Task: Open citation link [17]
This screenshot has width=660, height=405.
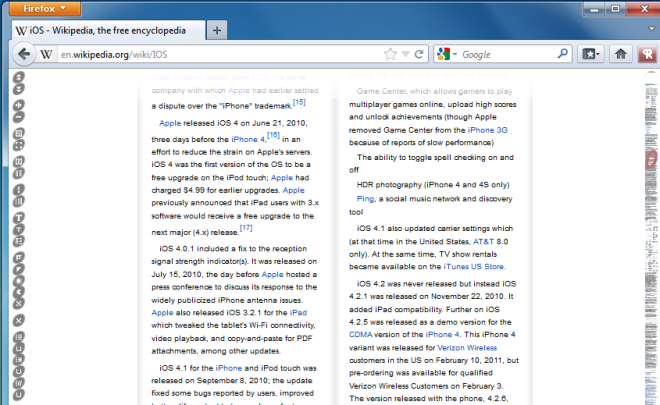Action: (246, 228)
